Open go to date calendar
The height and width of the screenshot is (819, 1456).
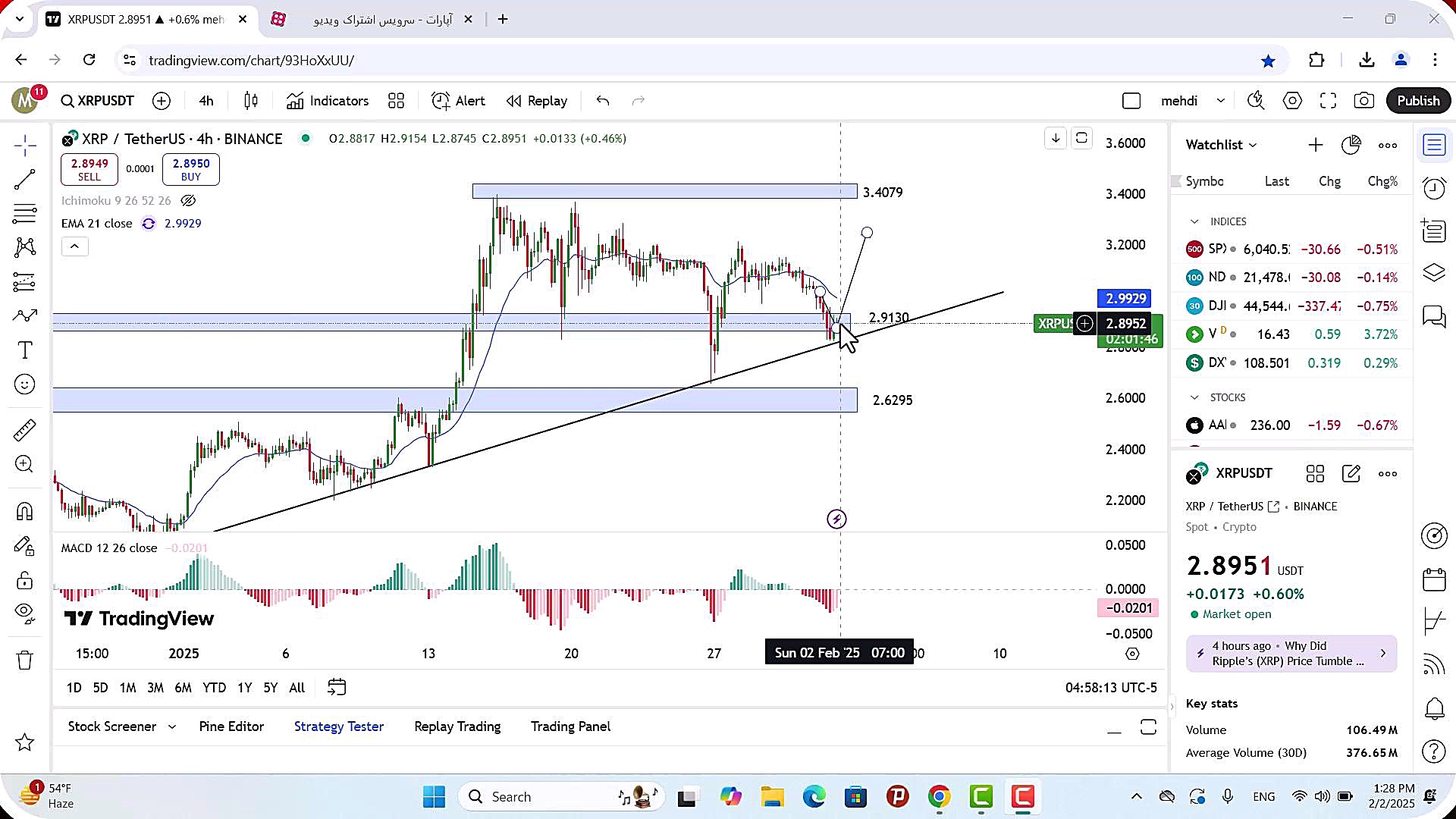(x=337, y=687)
